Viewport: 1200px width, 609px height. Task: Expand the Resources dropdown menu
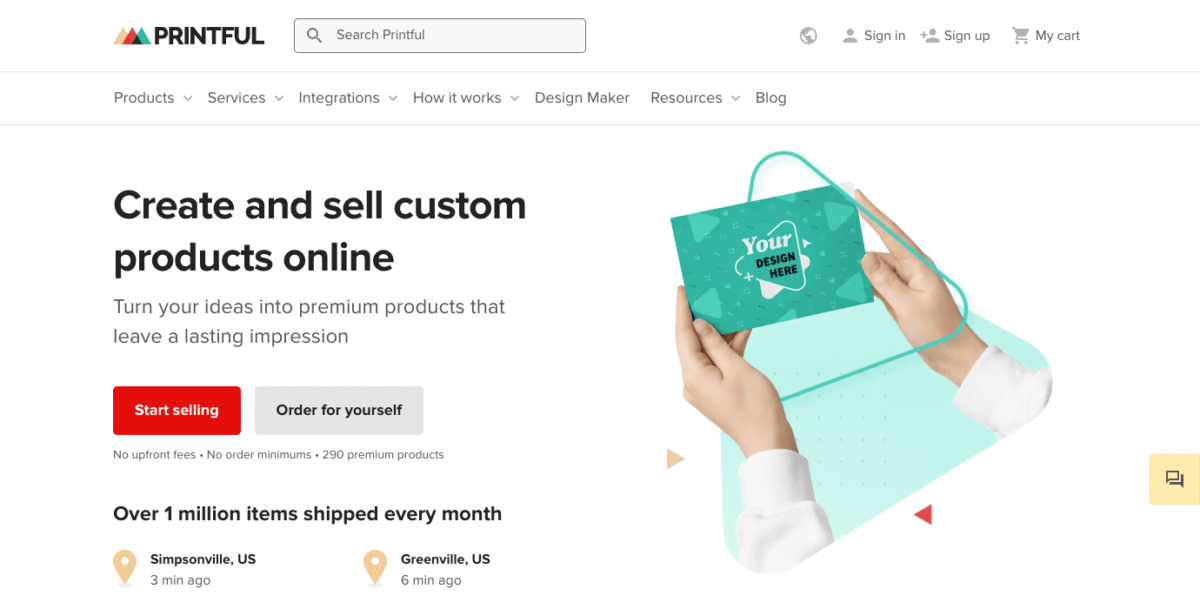(695, 98)
